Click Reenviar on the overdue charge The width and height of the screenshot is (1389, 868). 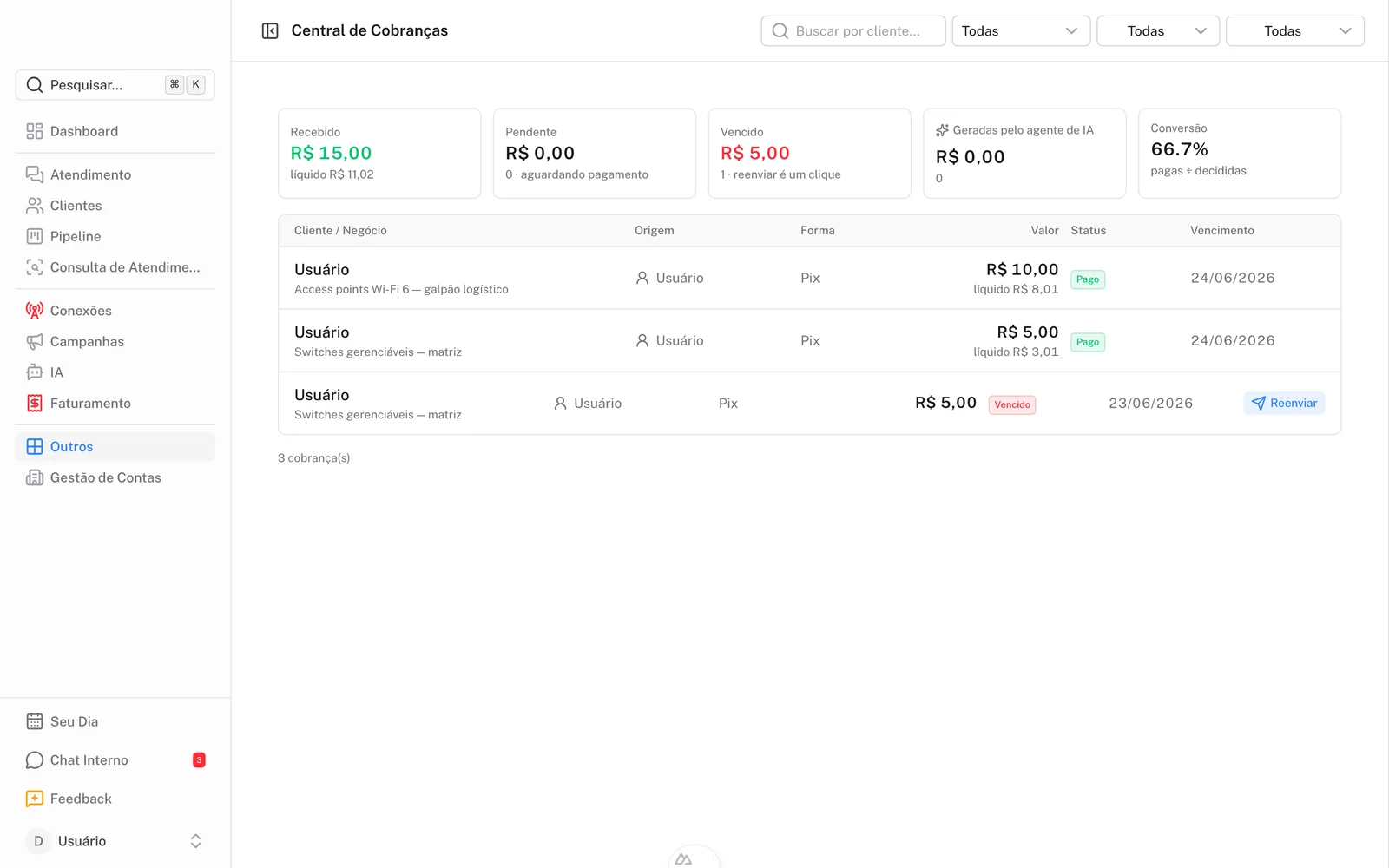tap(1284, 403)
